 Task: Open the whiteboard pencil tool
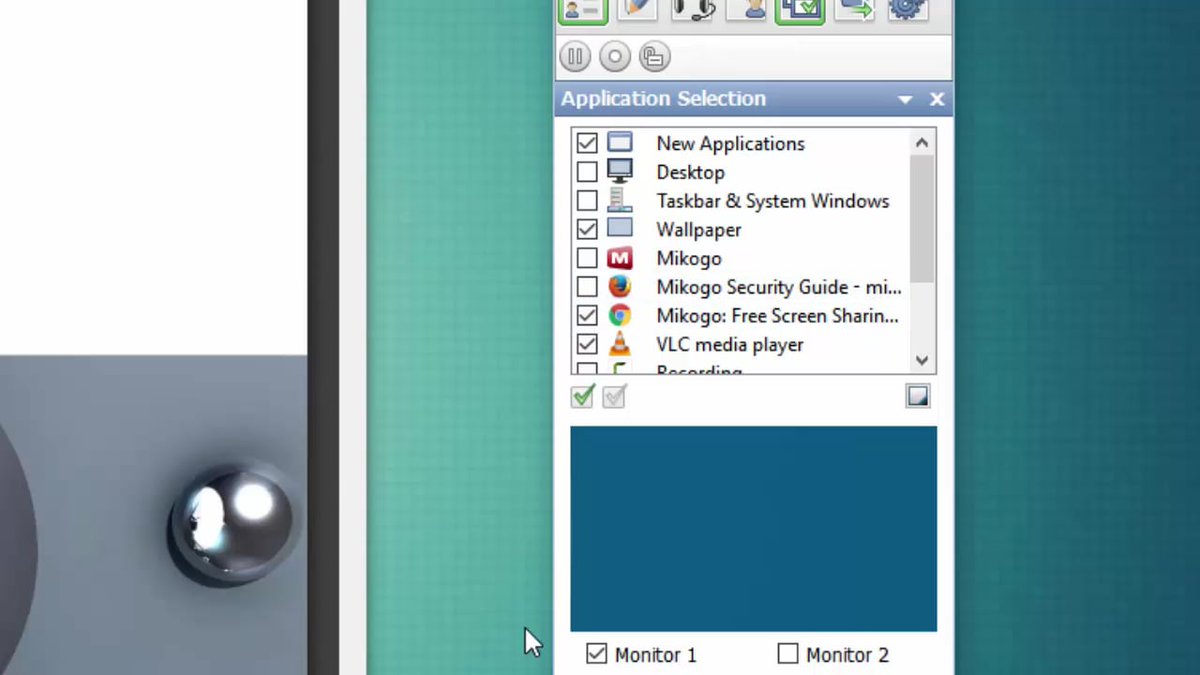click(x=637, y=9)
